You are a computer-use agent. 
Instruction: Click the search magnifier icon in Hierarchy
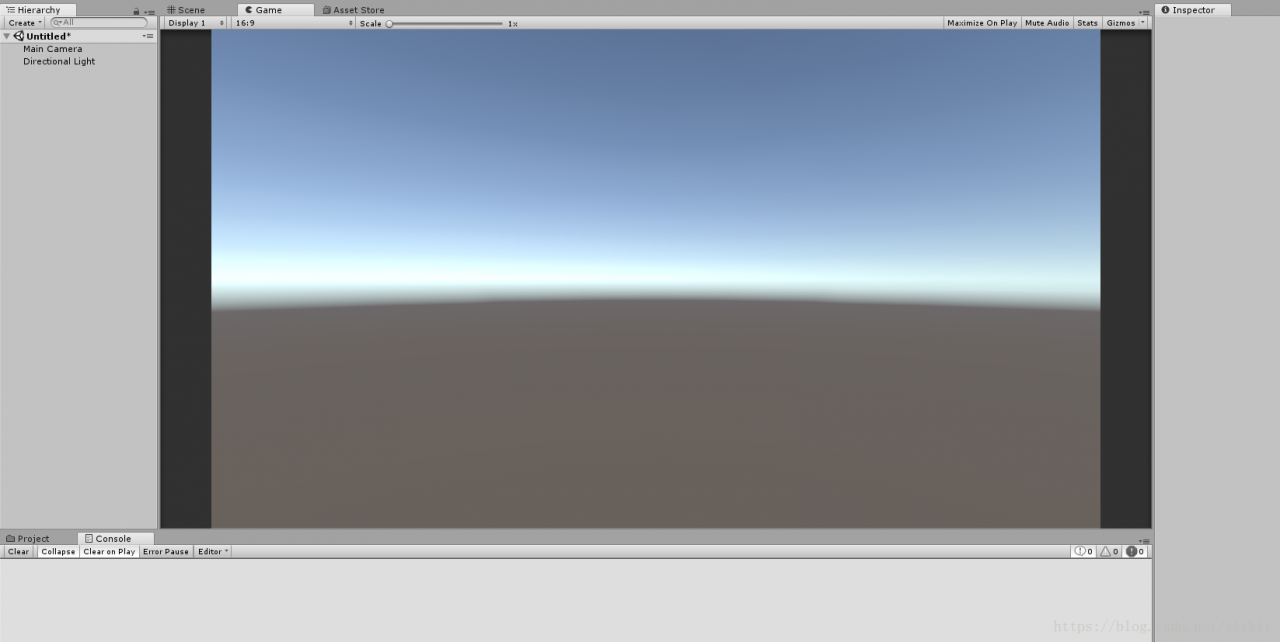coord(56,21)
